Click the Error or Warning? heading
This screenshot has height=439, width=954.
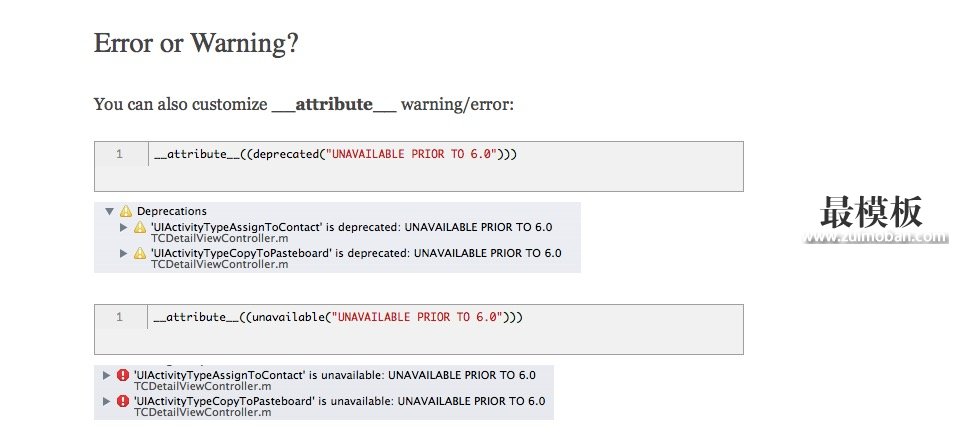pos(196,43)
